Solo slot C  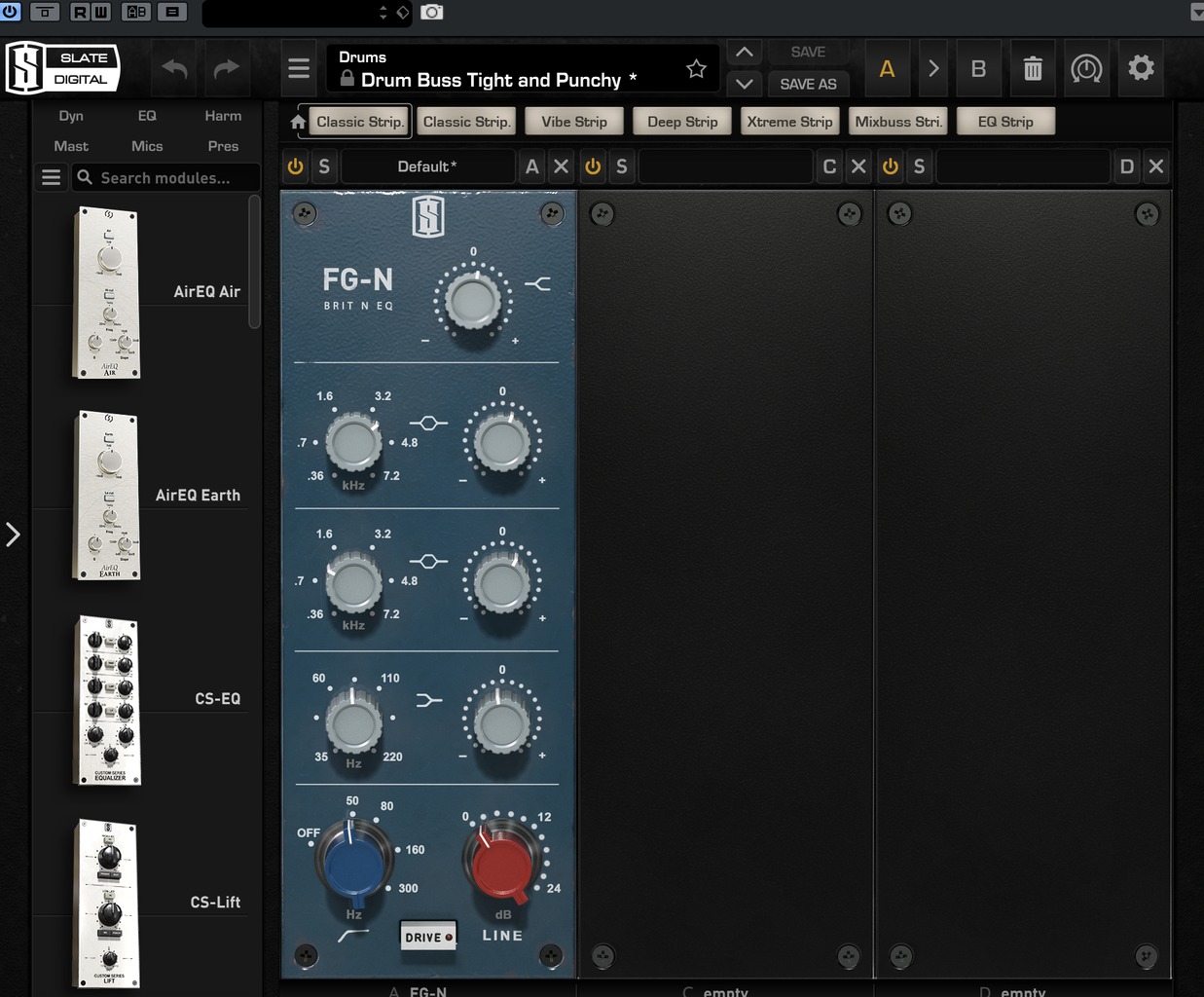(622, 166)
